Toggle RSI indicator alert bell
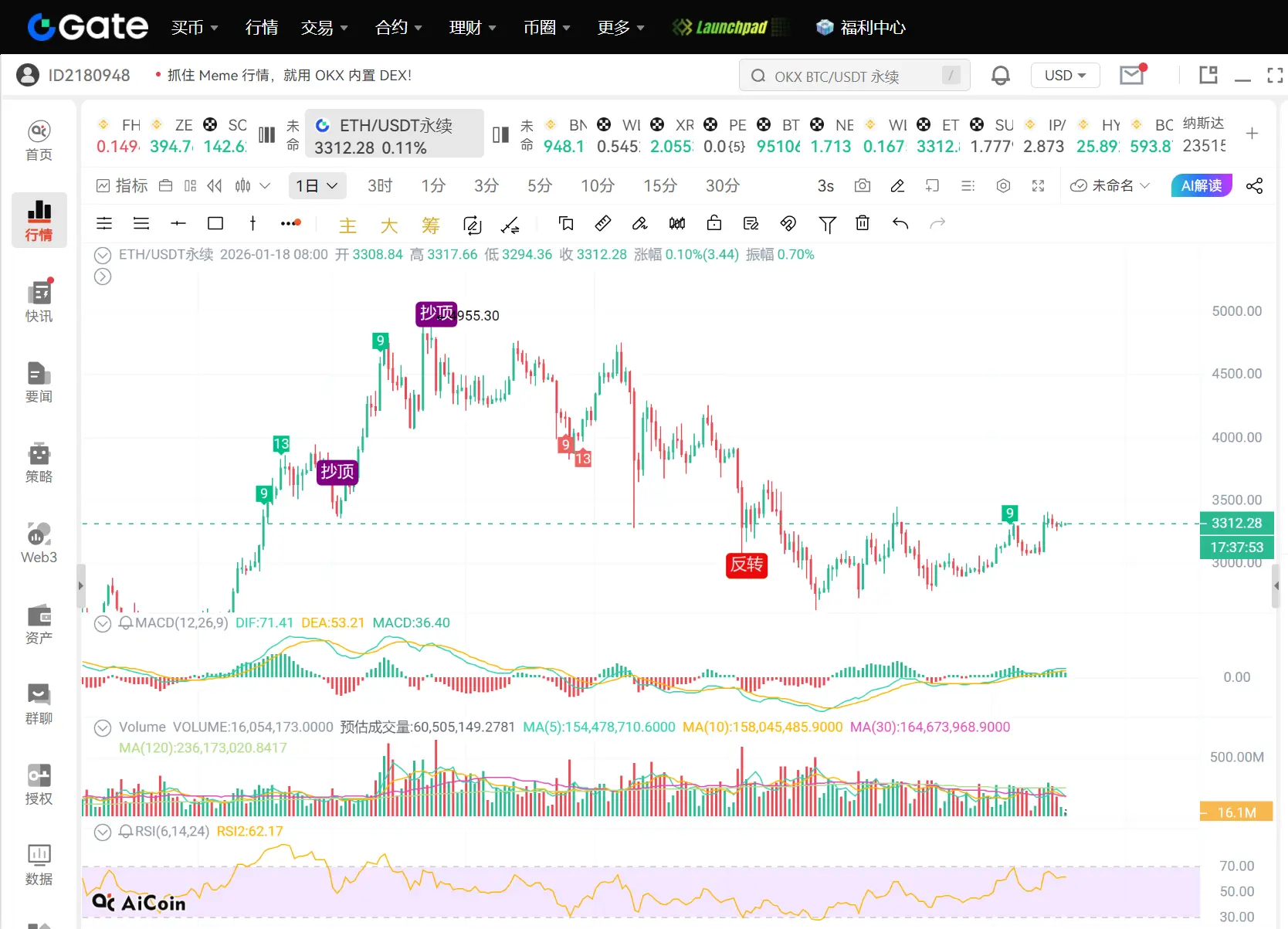Screen dimensions: 1288x929 pos(126,831)
